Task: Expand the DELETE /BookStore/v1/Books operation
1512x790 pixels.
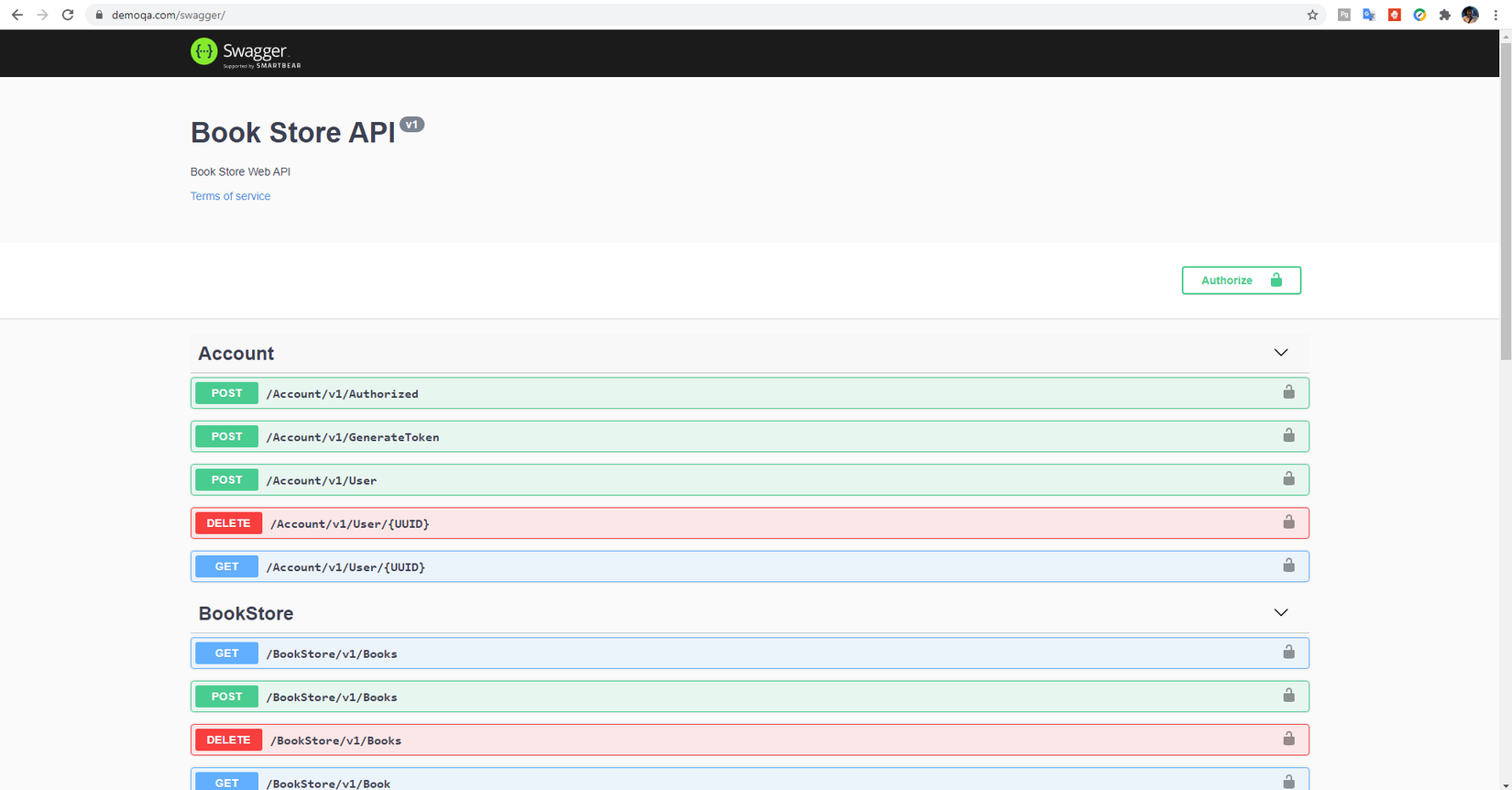Action: [750, 740]
